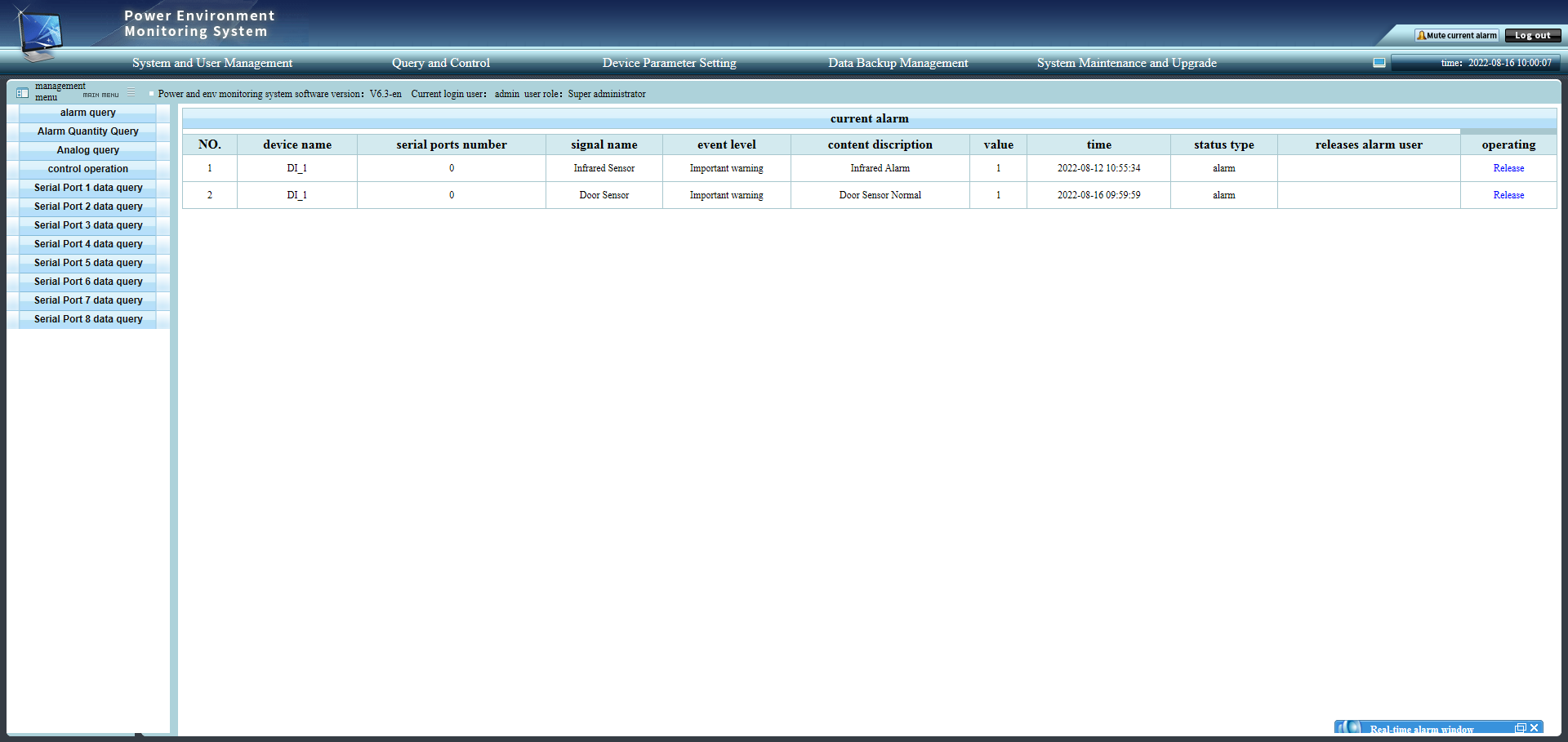Release the Door Sensor alarm
The height and width of the screenshot is (742, 1568).
1508,195
